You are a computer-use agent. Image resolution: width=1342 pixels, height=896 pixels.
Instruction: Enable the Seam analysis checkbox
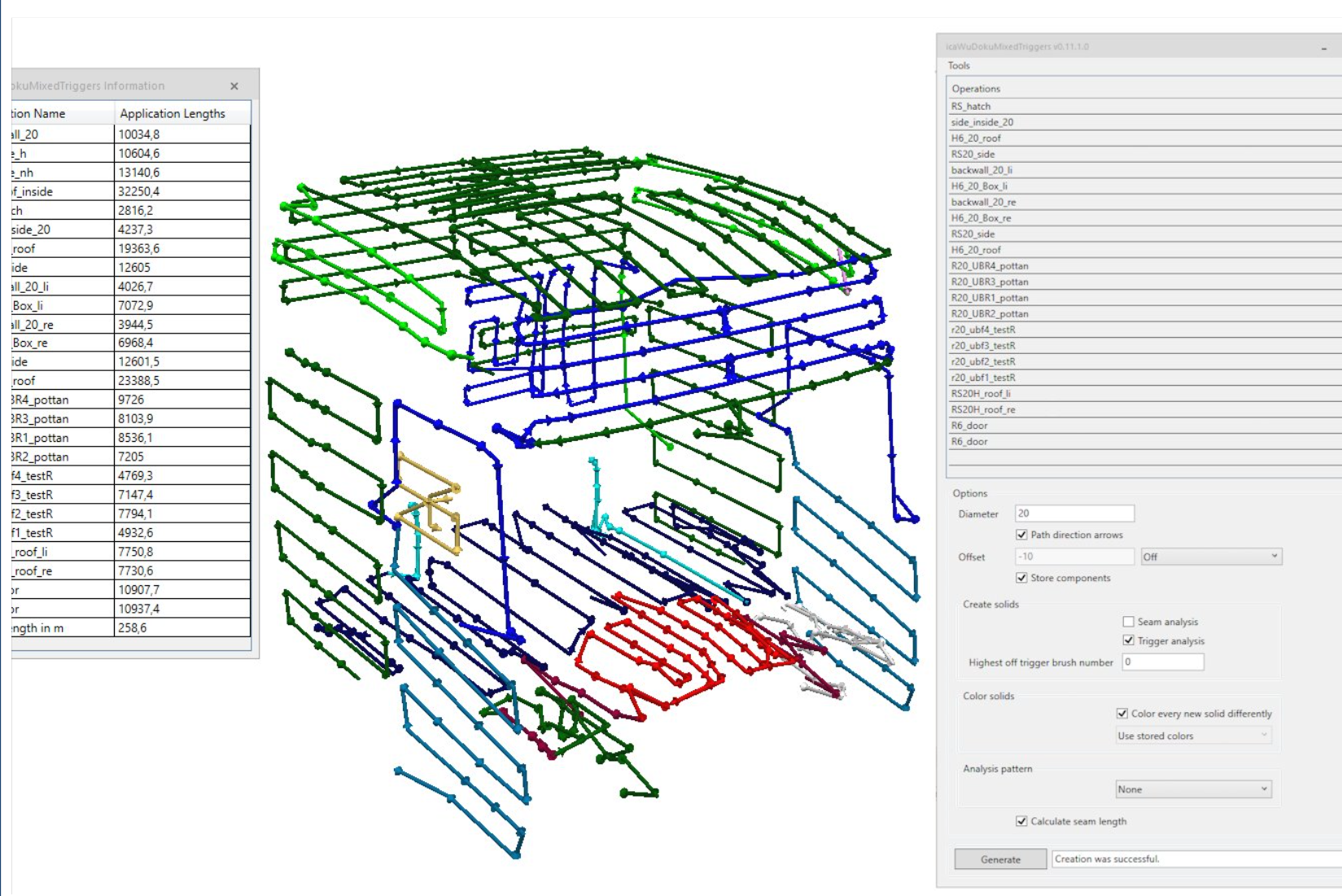click(1128, 622)
